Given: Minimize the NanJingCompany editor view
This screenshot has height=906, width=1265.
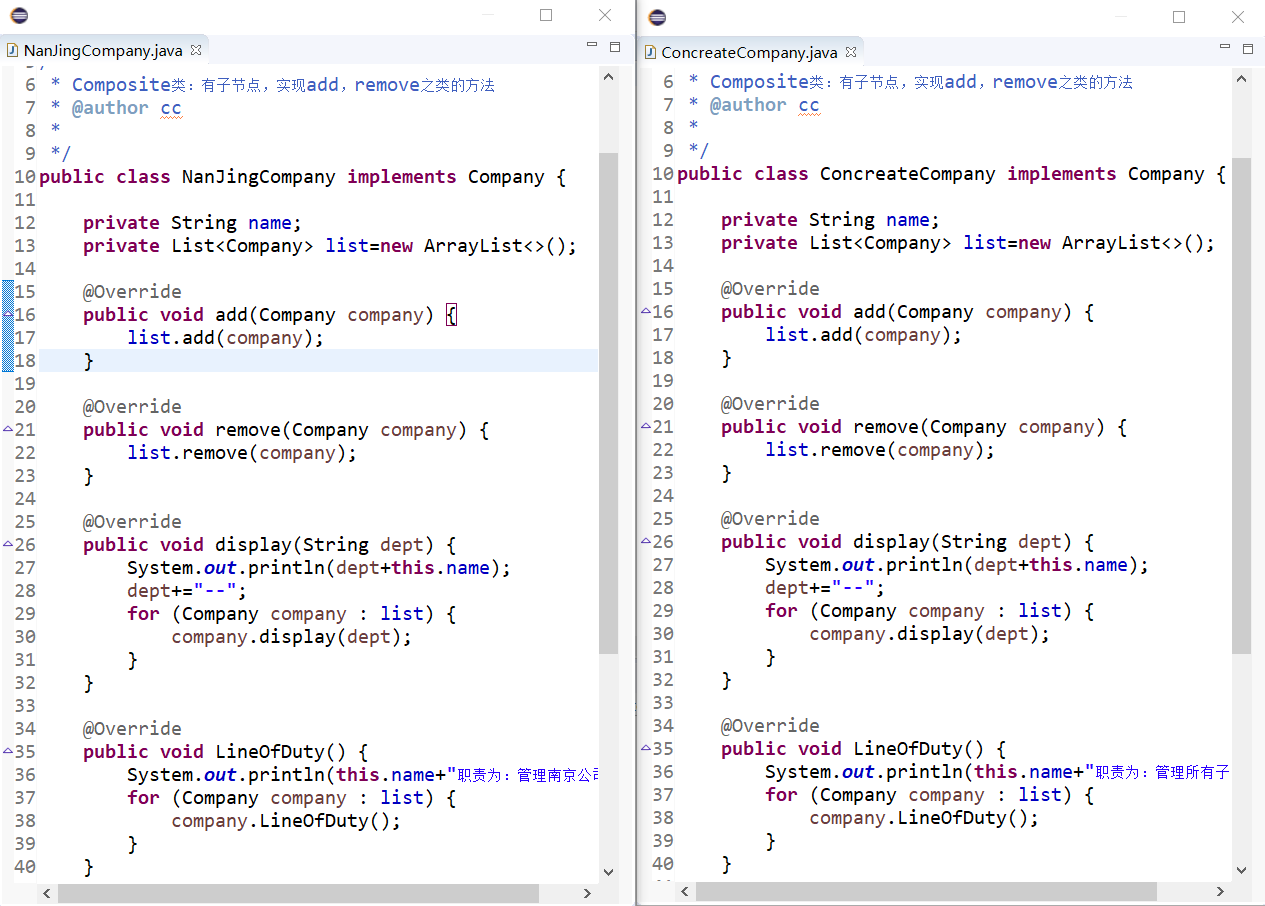Looking at the screenshot, I should [593, 46].
